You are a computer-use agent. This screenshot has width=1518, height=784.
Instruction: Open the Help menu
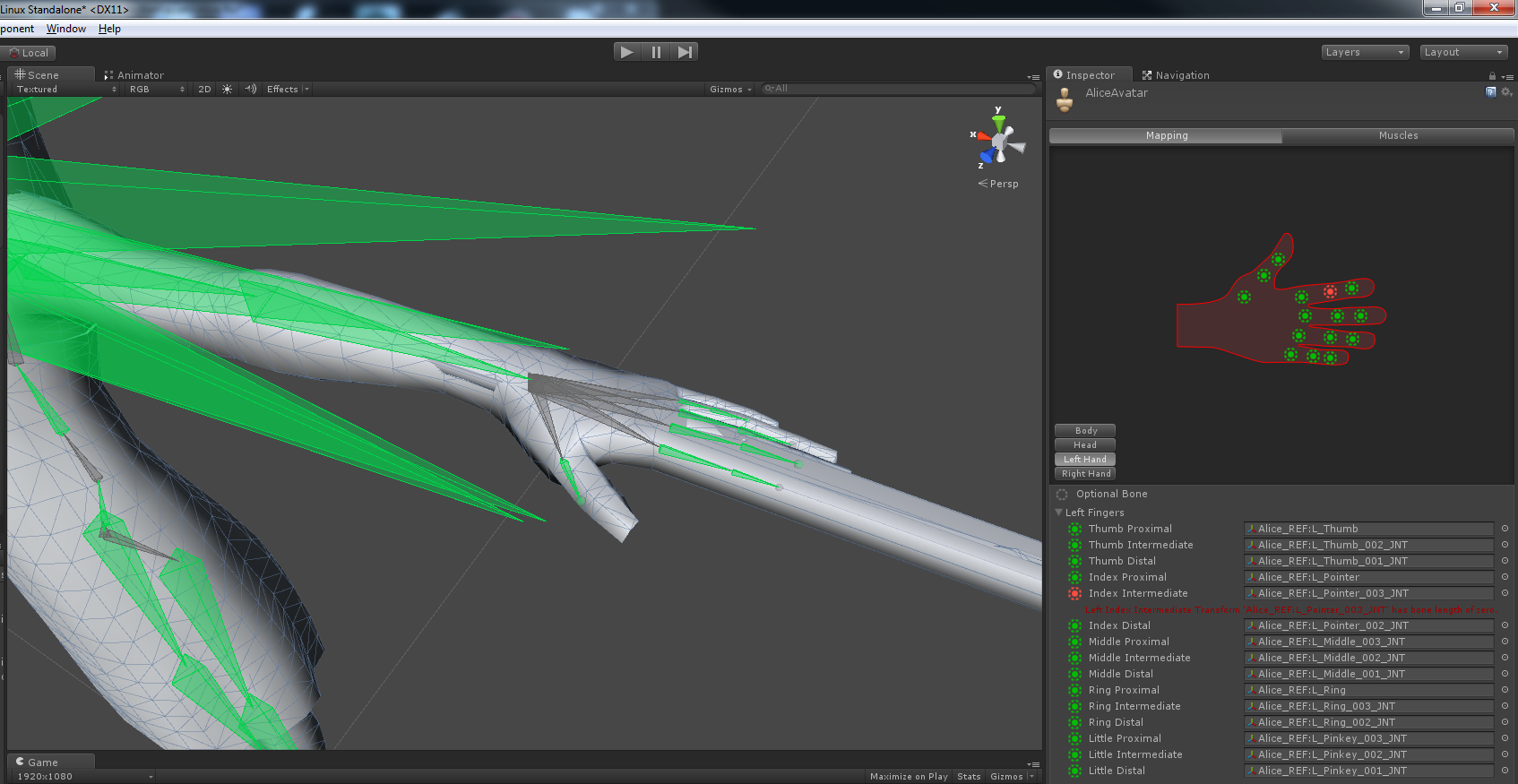[x=109, y=29]
